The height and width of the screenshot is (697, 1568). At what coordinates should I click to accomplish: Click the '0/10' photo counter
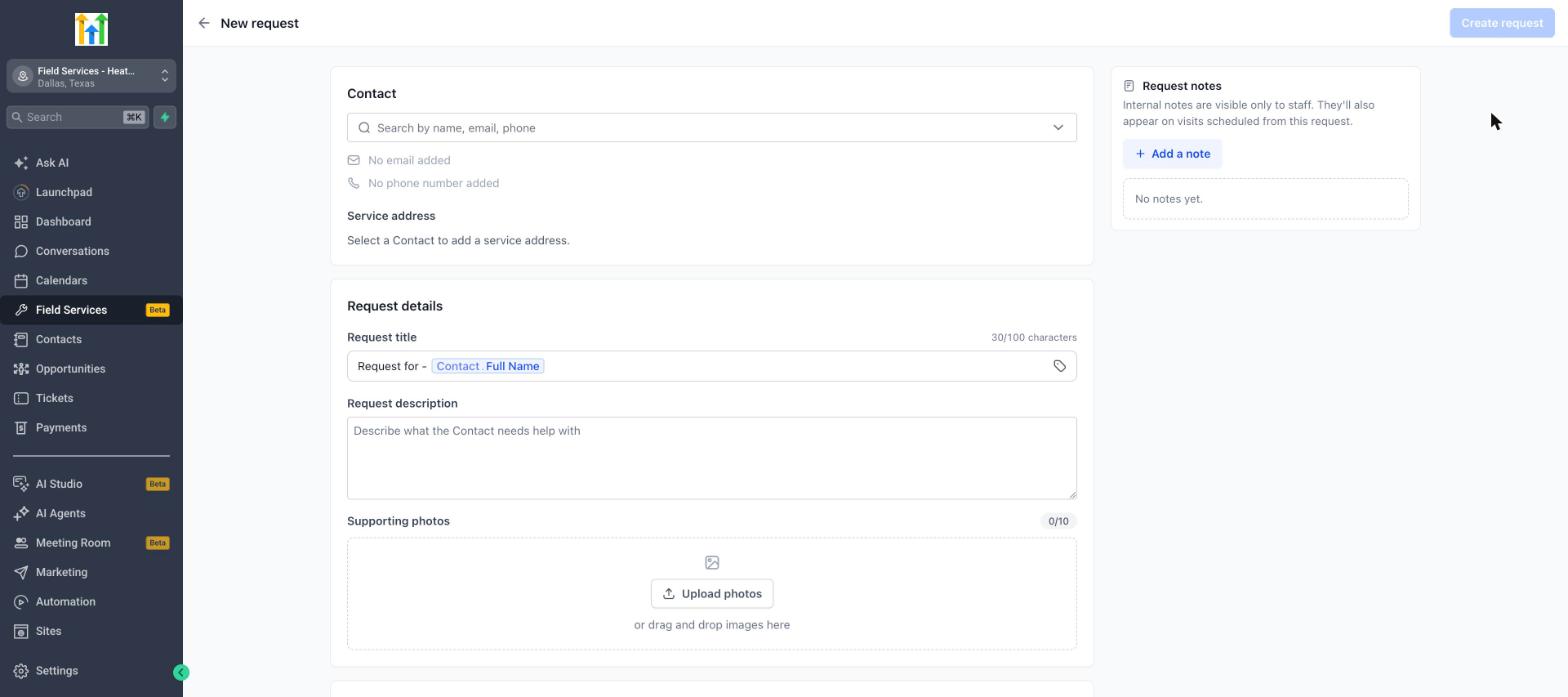point(1058,521)
